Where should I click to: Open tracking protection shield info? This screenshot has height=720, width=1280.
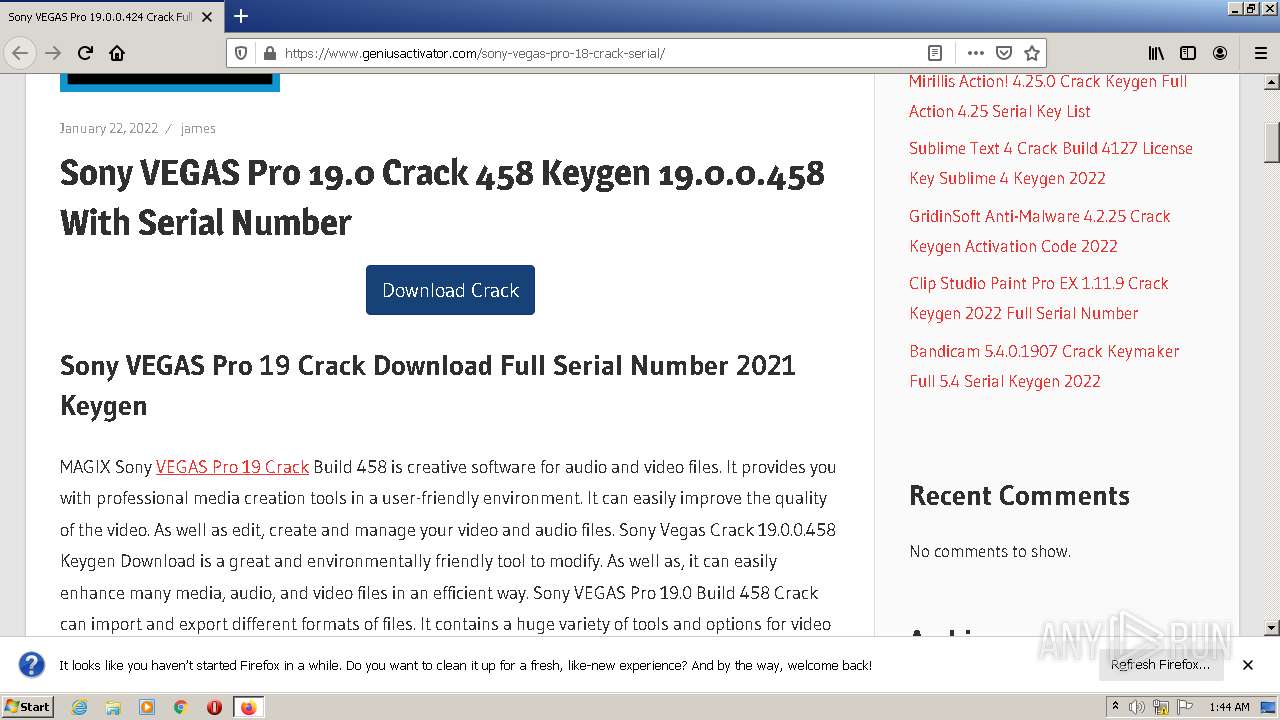pos(241,53)
